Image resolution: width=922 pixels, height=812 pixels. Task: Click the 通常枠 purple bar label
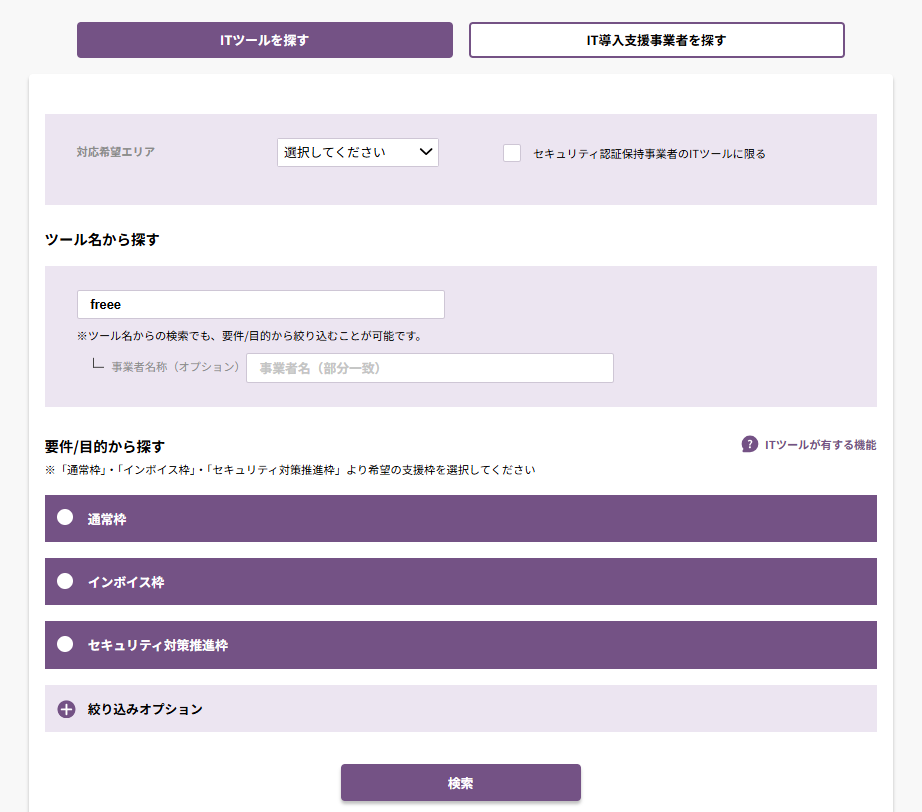click(107, 519)
